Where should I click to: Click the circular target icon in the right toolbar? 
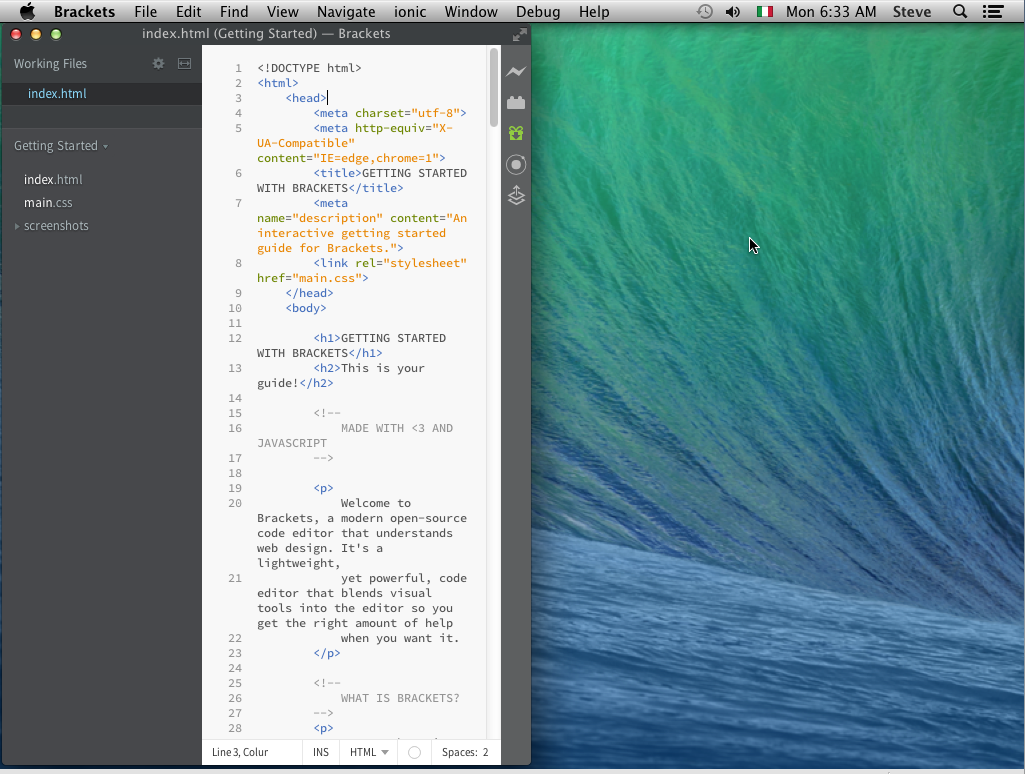tap(516, 164)
